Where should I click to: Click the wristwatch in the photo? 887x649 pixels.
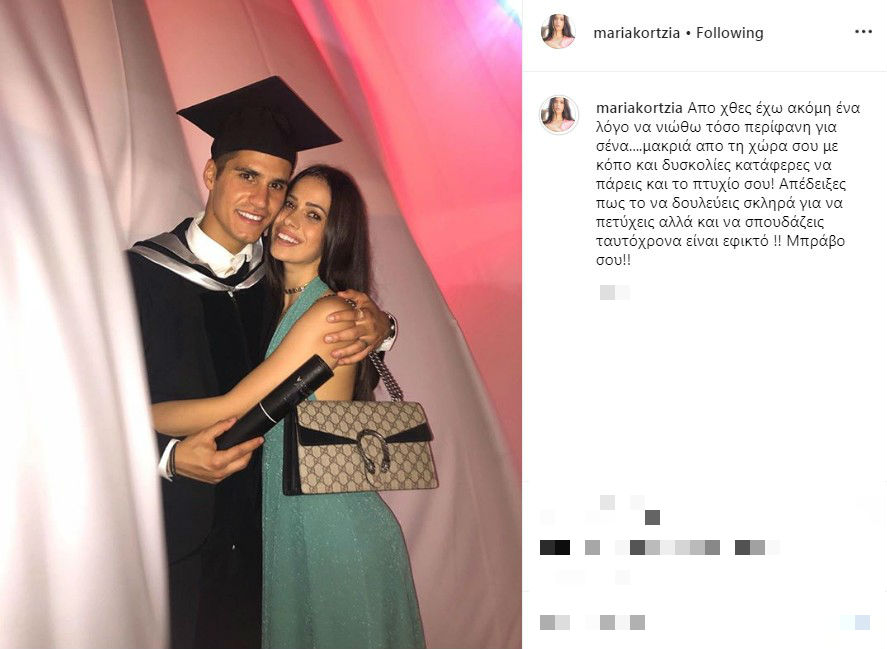389,333
